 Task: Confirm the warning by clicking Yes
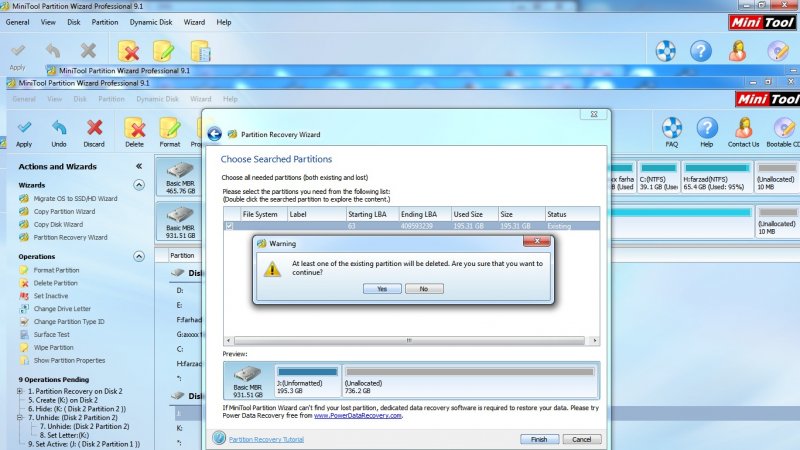click(x=382, y=289)
